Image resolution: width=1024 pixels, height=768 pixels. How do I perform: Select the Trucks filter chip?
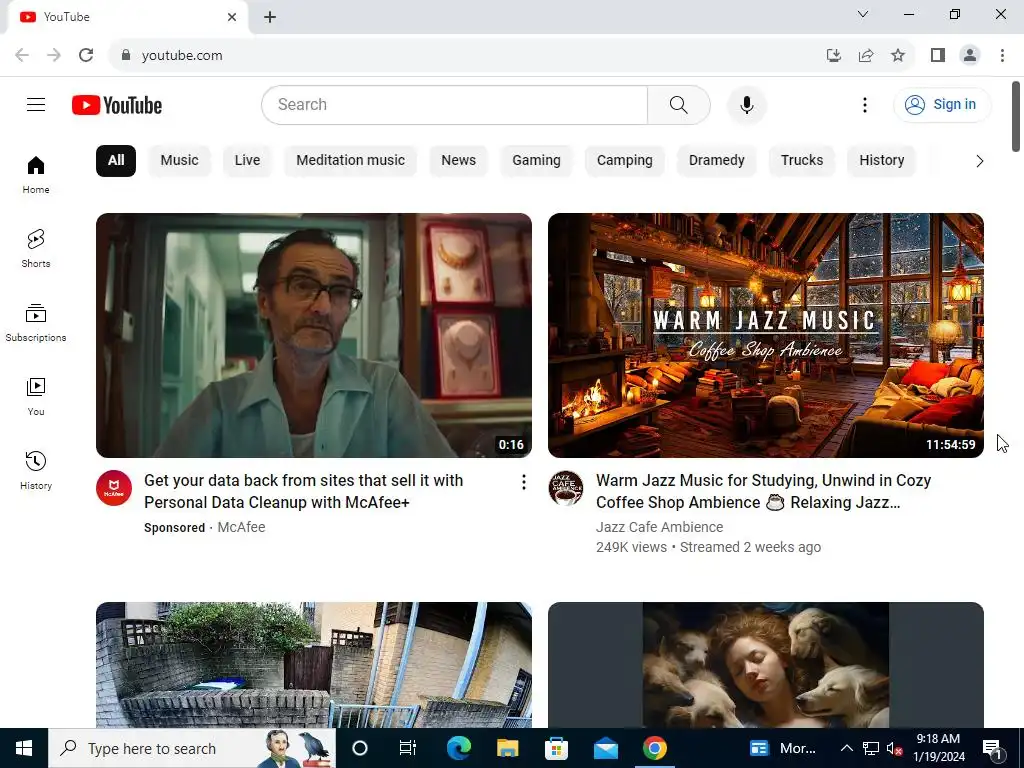[802, 161]
